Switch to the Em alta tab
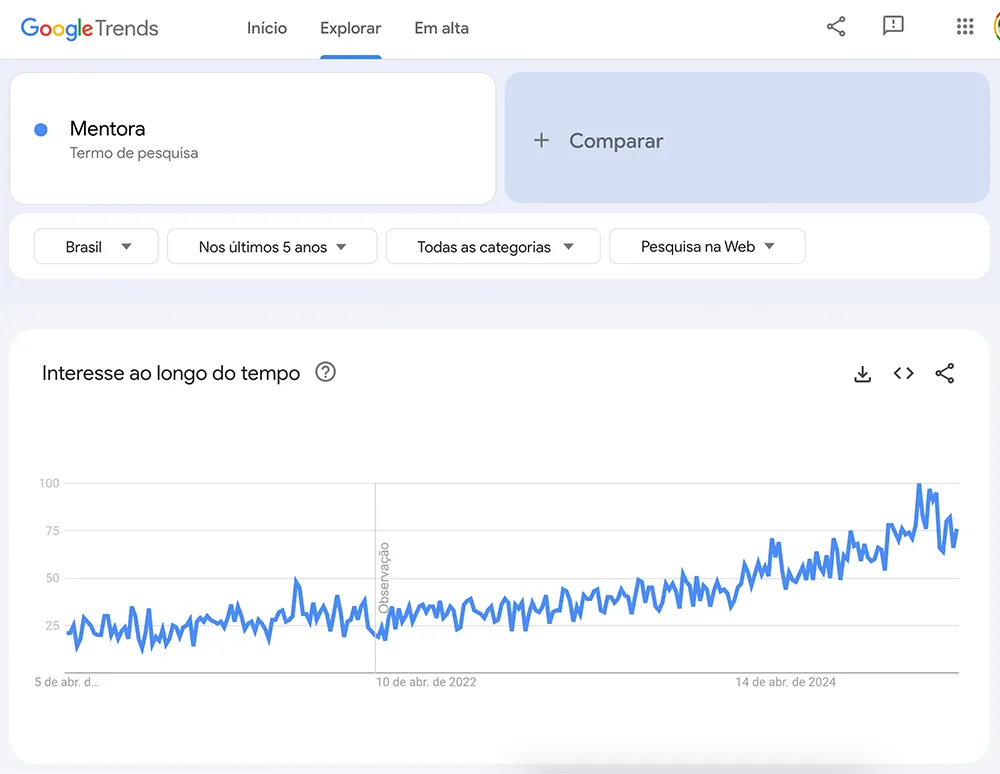Screen dimensions: 1000x774 (441, 28)
